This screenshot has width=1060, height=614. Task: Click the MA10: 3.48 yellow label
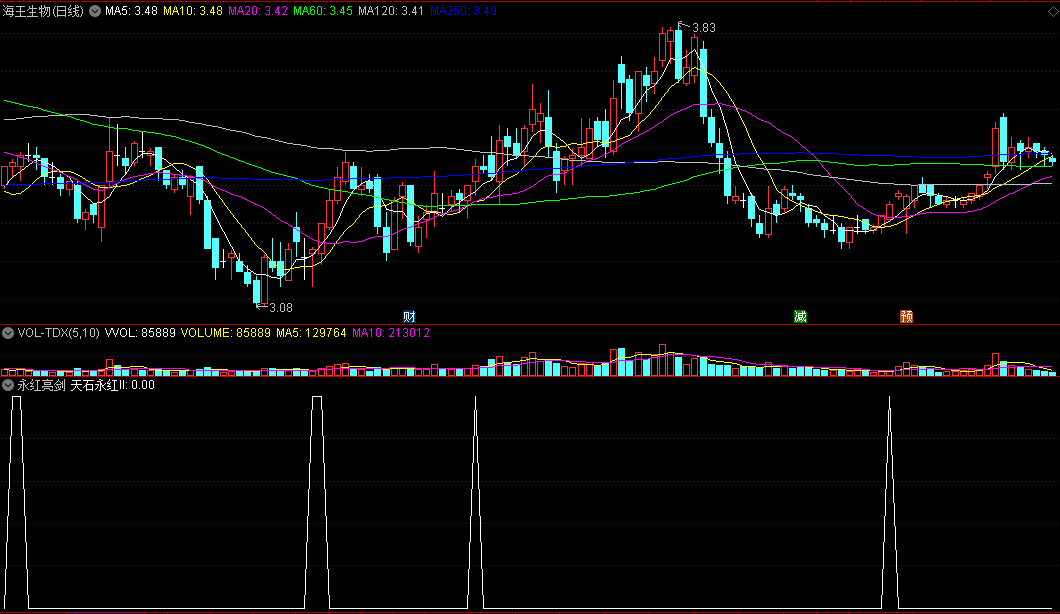(193, 11)
